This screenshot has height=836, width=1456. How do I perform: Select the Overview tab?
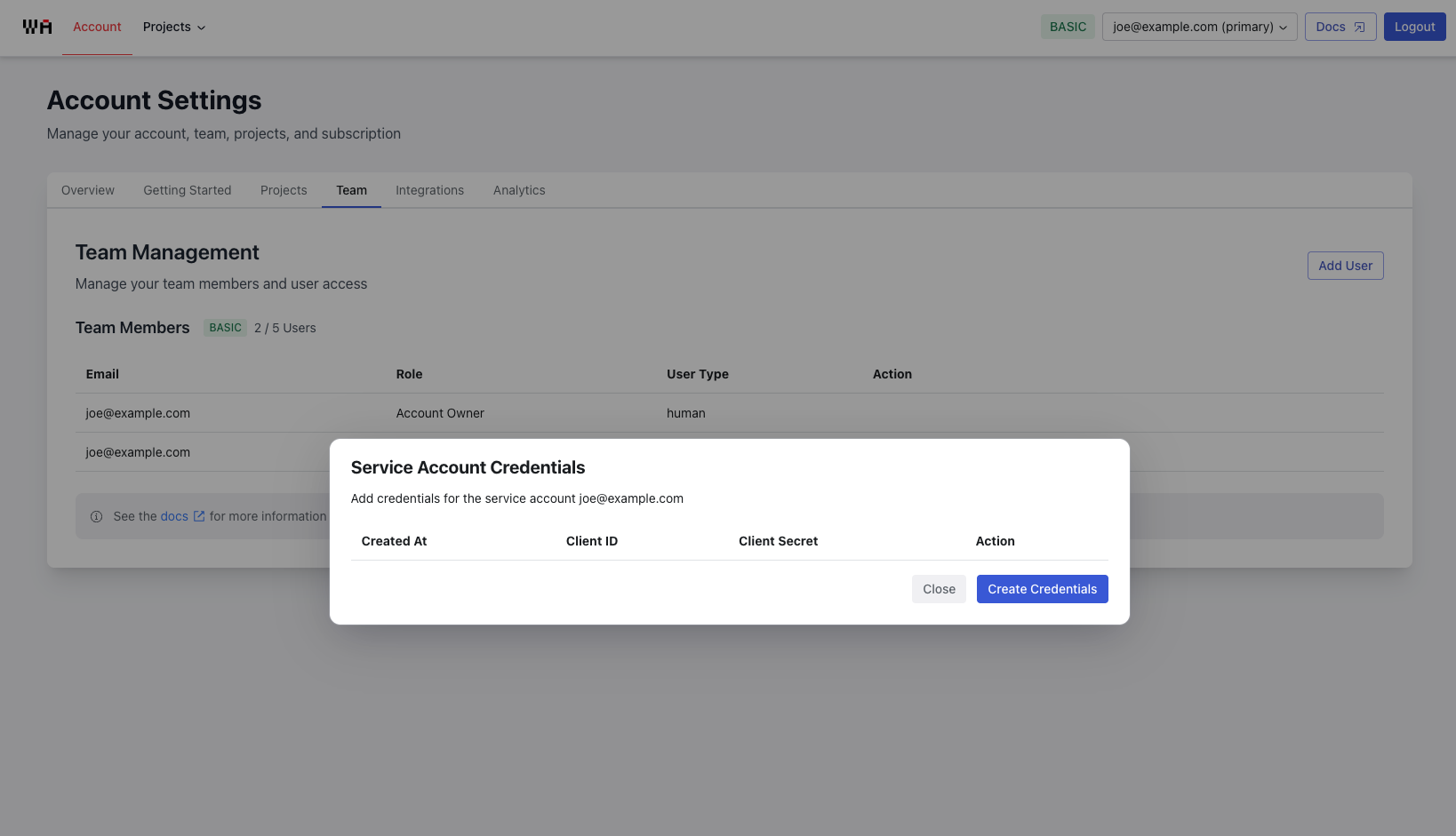pos(87,190)
